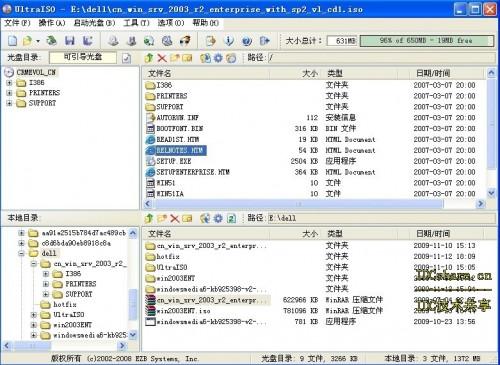Sort local list by 文件名 column header
This screenshot has width=500, height=365.
point(206,234)
